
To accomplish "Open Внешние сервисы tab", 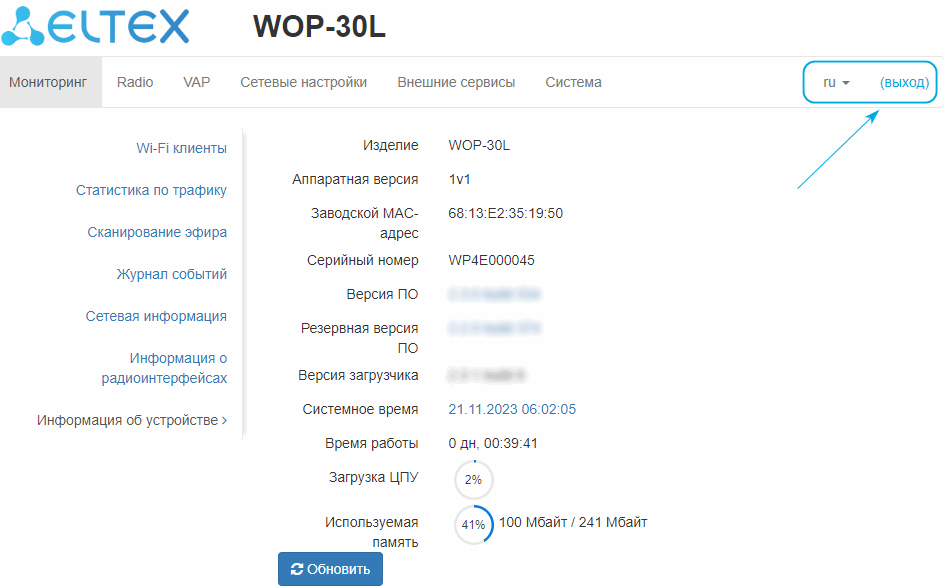I will pyautogui.click(x=456, y=83).
